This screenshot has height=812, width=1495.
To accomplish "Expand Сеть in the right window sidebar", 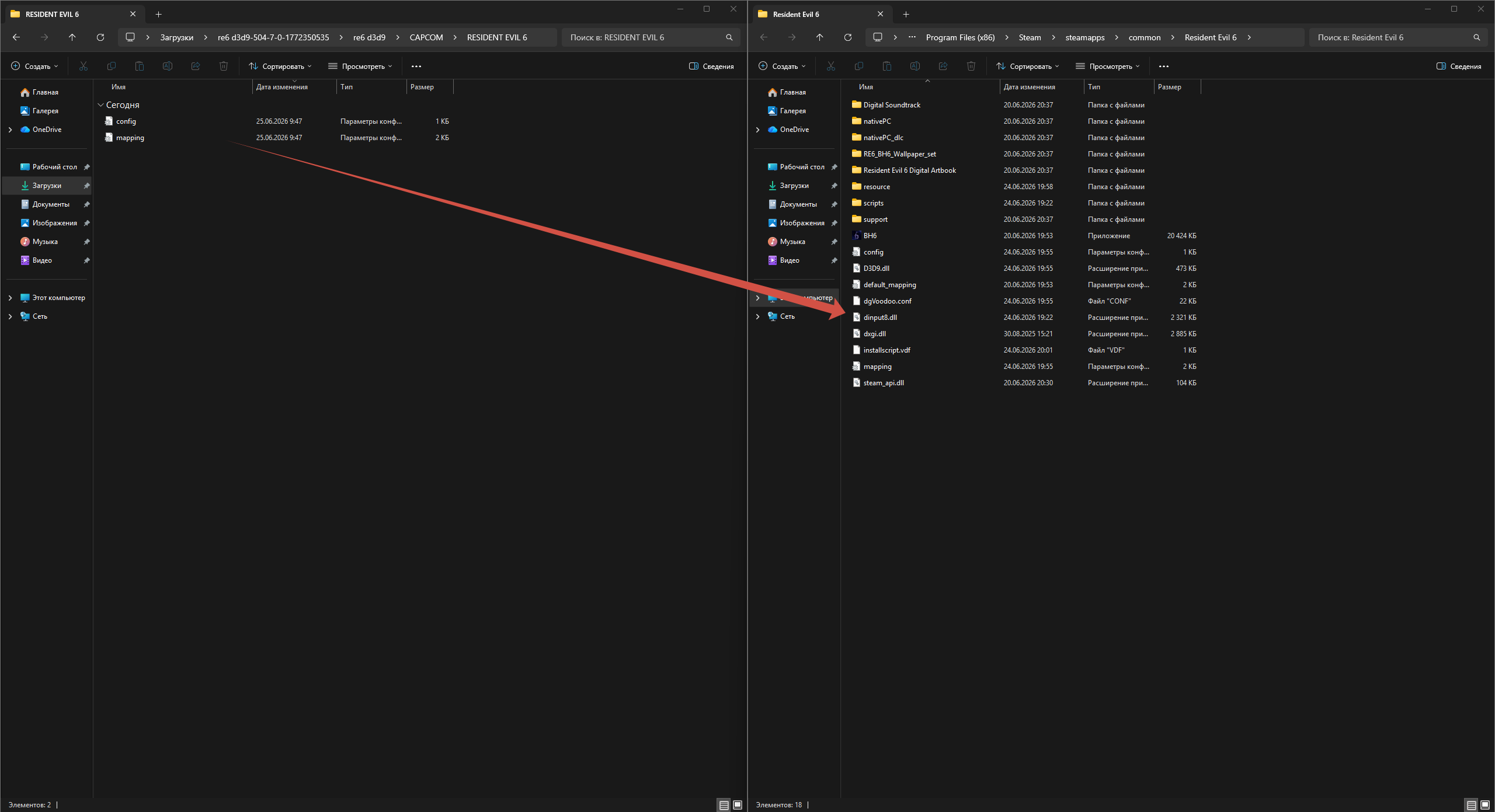I will coord(758,316).
